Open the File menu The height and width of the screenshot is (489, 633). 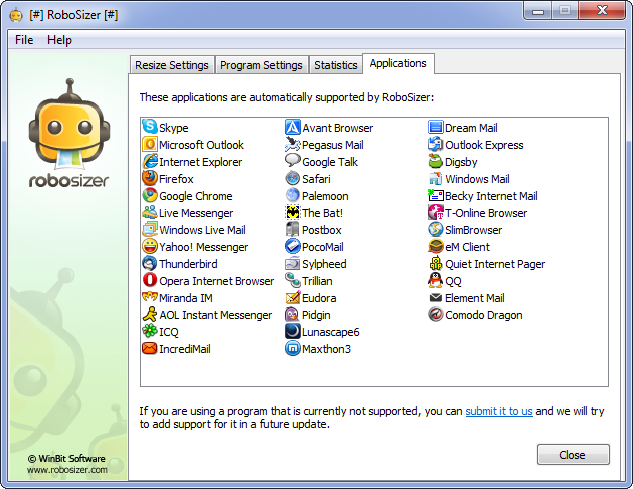coord(24,40)
